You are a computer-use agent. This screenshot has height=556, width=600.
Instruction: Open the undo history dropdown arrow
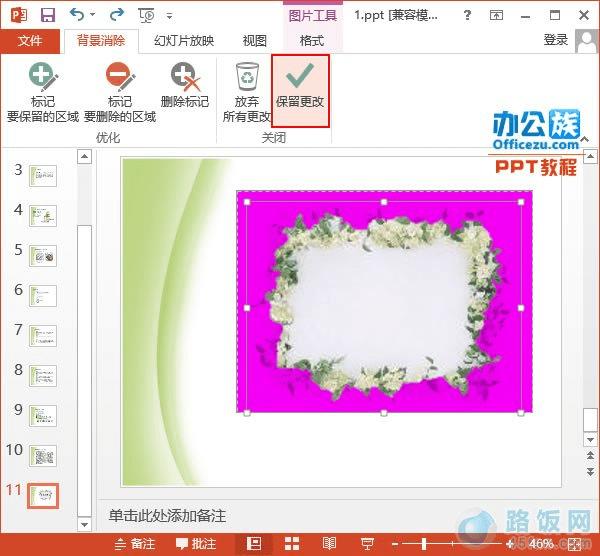pyautogui.click(x=93, y=15)
